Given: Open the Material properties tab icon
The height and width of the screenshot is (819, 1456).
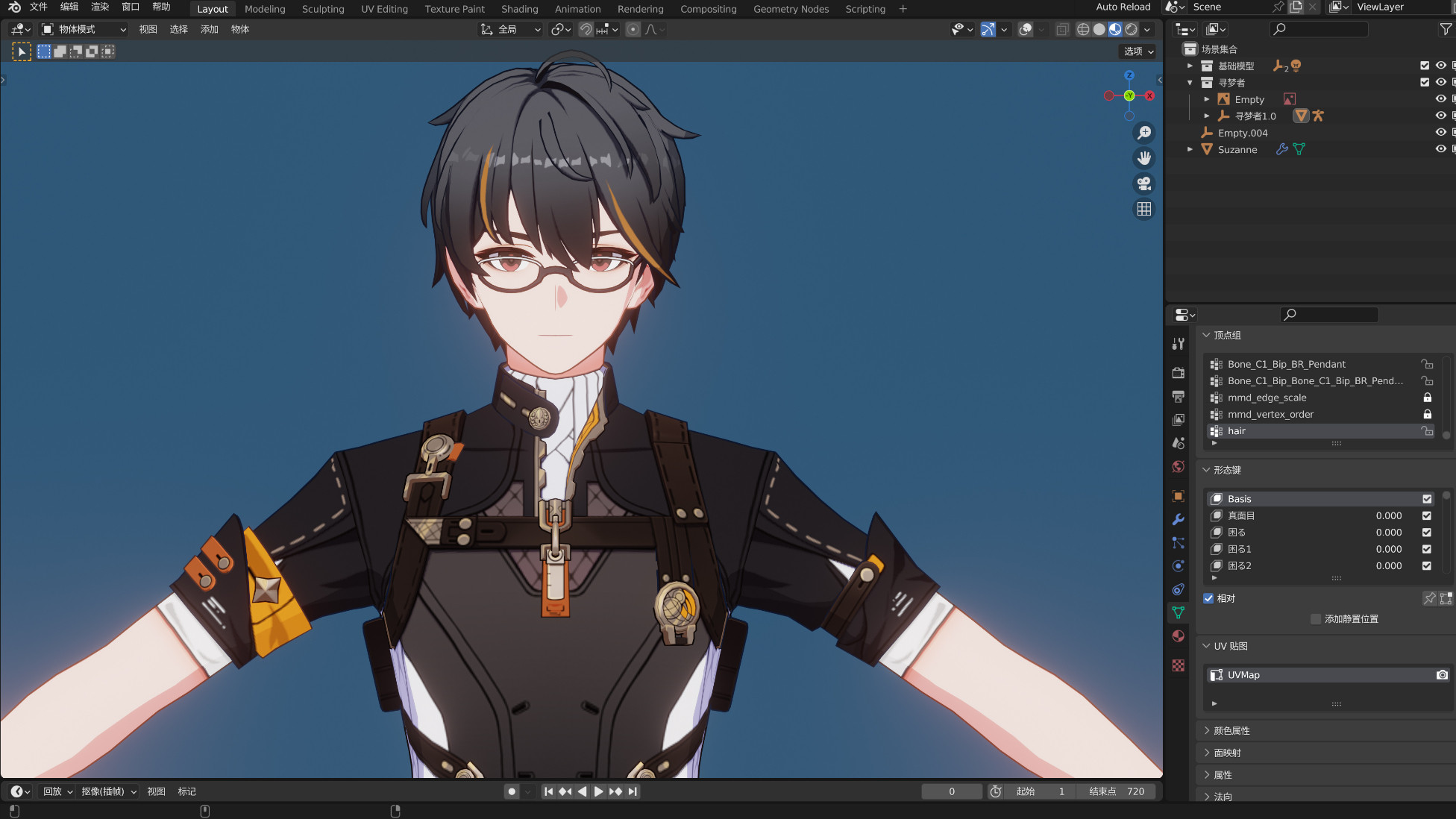Looking at the screenshot, I should pyautogui.click(x=1179, y=636).
